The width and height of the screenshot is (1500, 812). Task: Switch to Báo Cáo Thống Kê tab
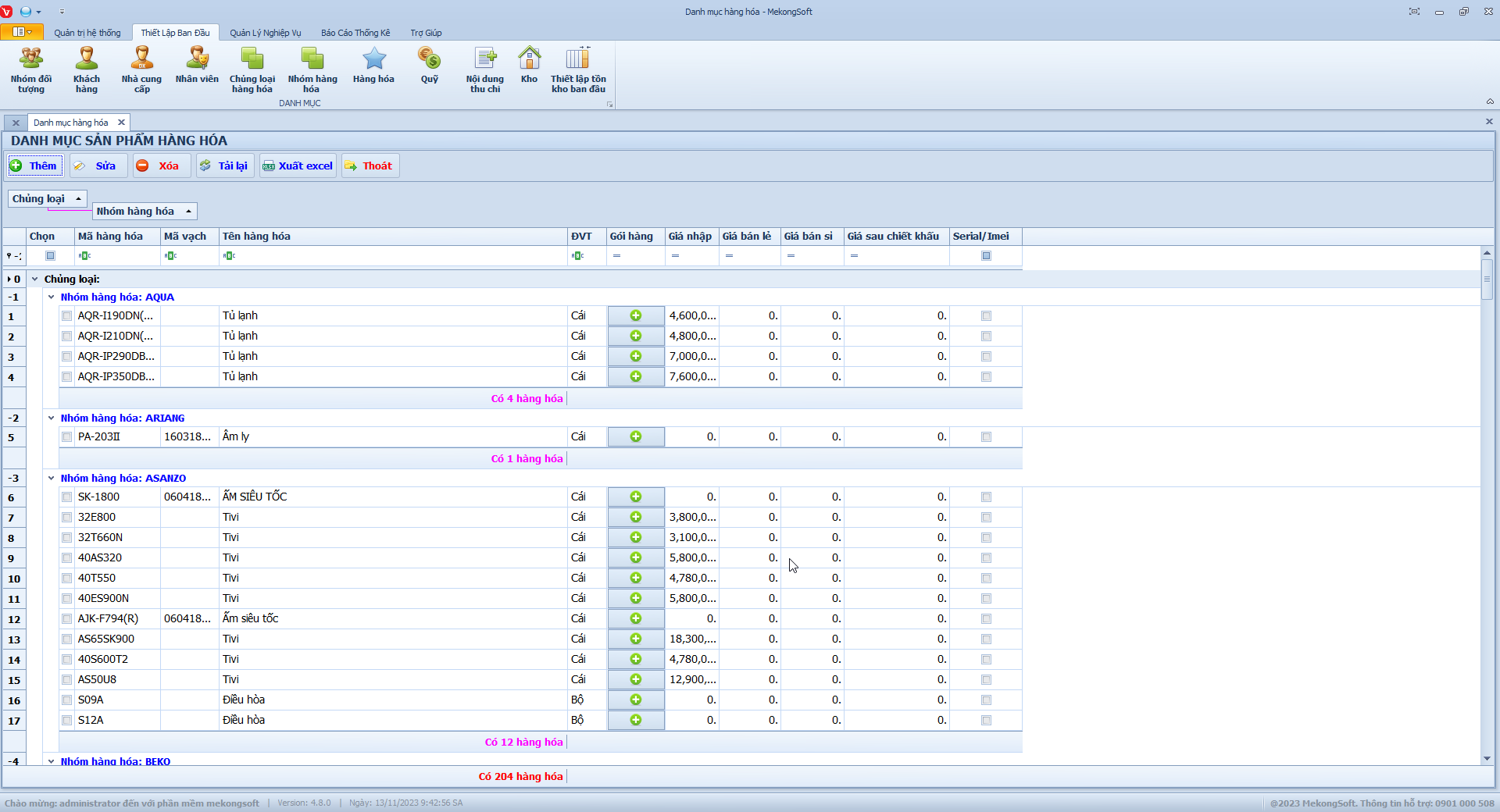pyautogui.click(x=355, y=33)
